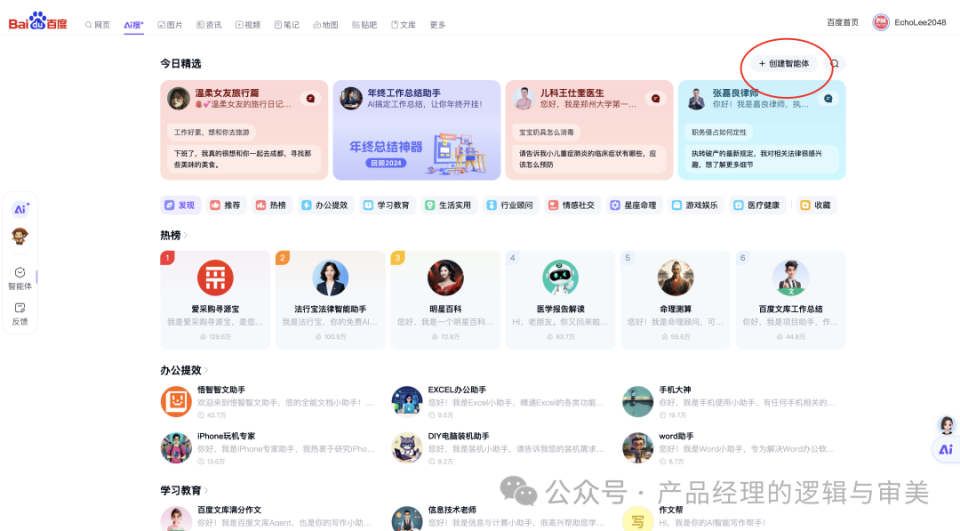960x531 pixels.
Task: Open the 资讯 tab
Action: tap(209, 25)
